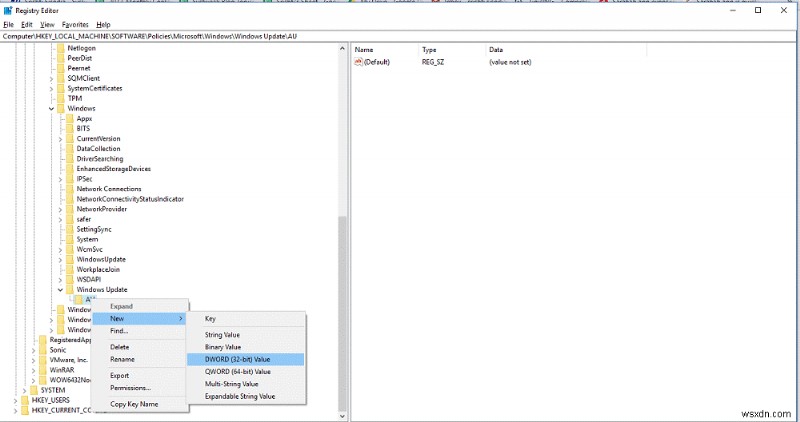Click the Netlogon folder icon
The image size is (800, 422).
click(61, 48)
